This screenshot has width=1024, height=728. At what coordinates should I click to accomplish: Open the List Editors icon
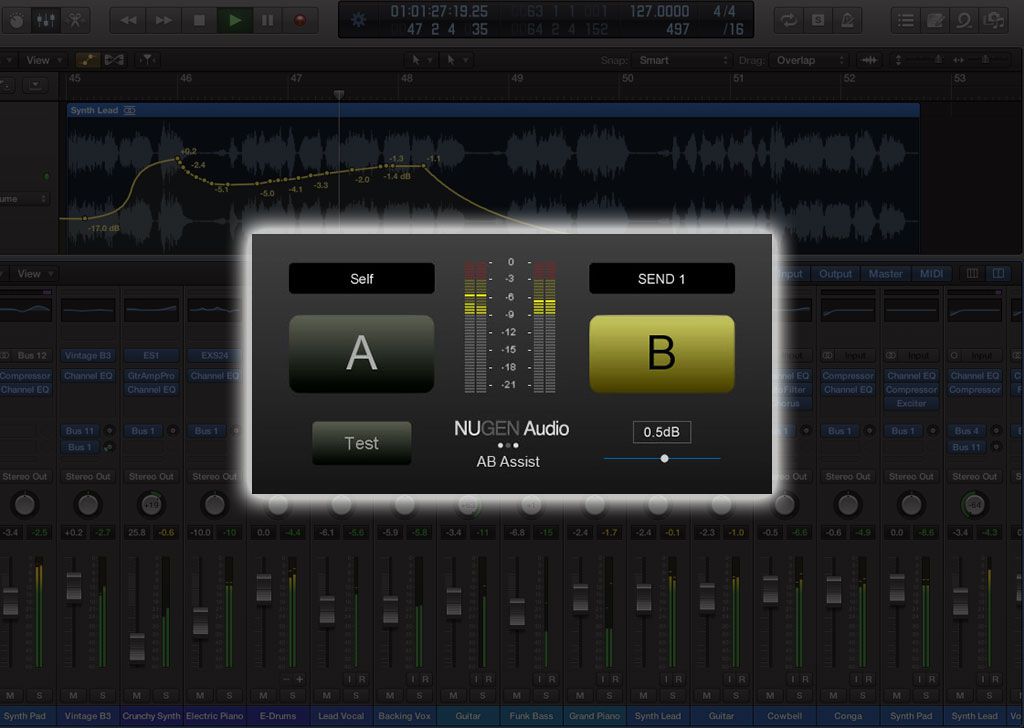tap(905, 20)
